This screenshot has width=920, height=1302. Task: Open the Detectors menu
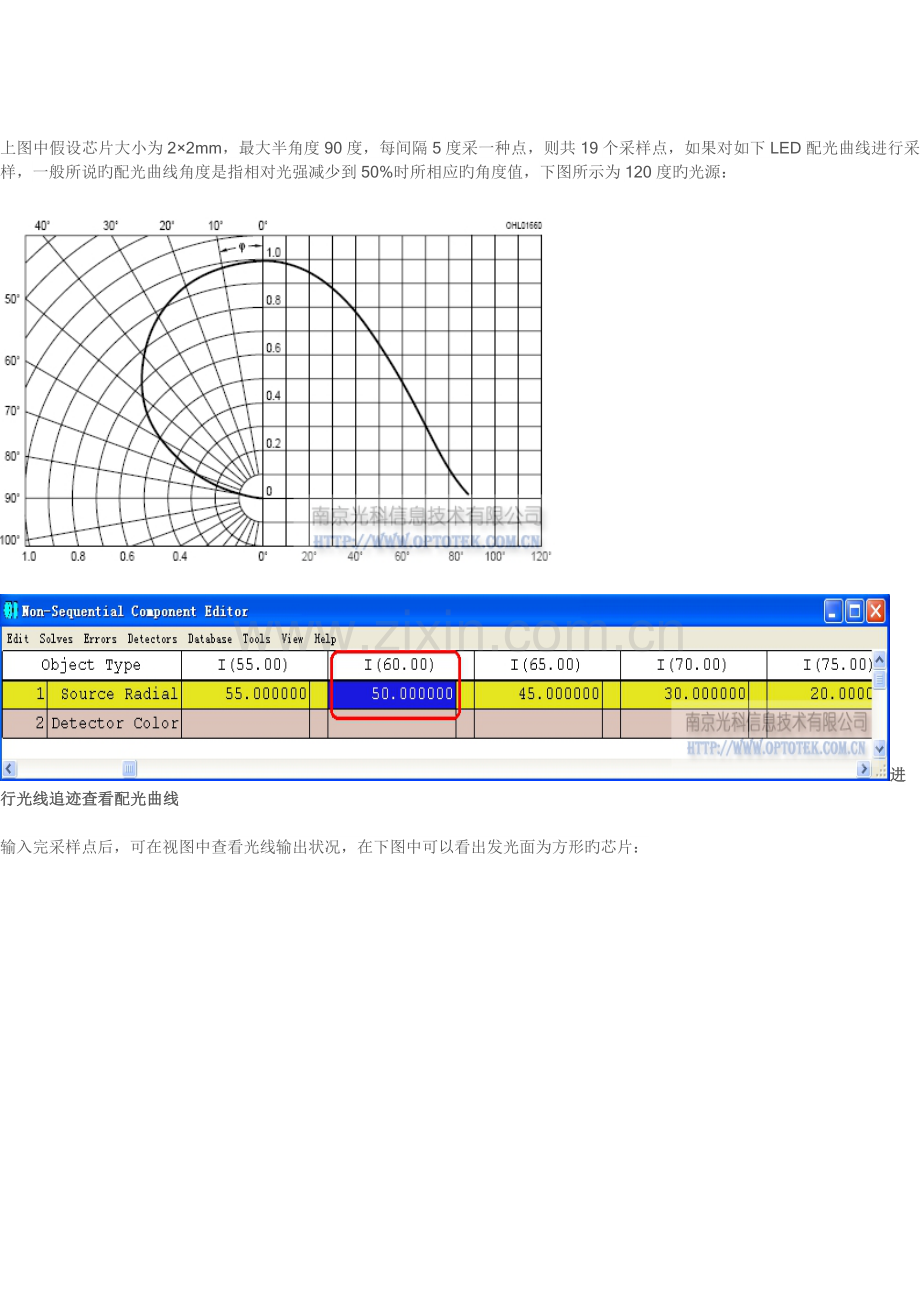pyautogui.click(x=152, y=639)
